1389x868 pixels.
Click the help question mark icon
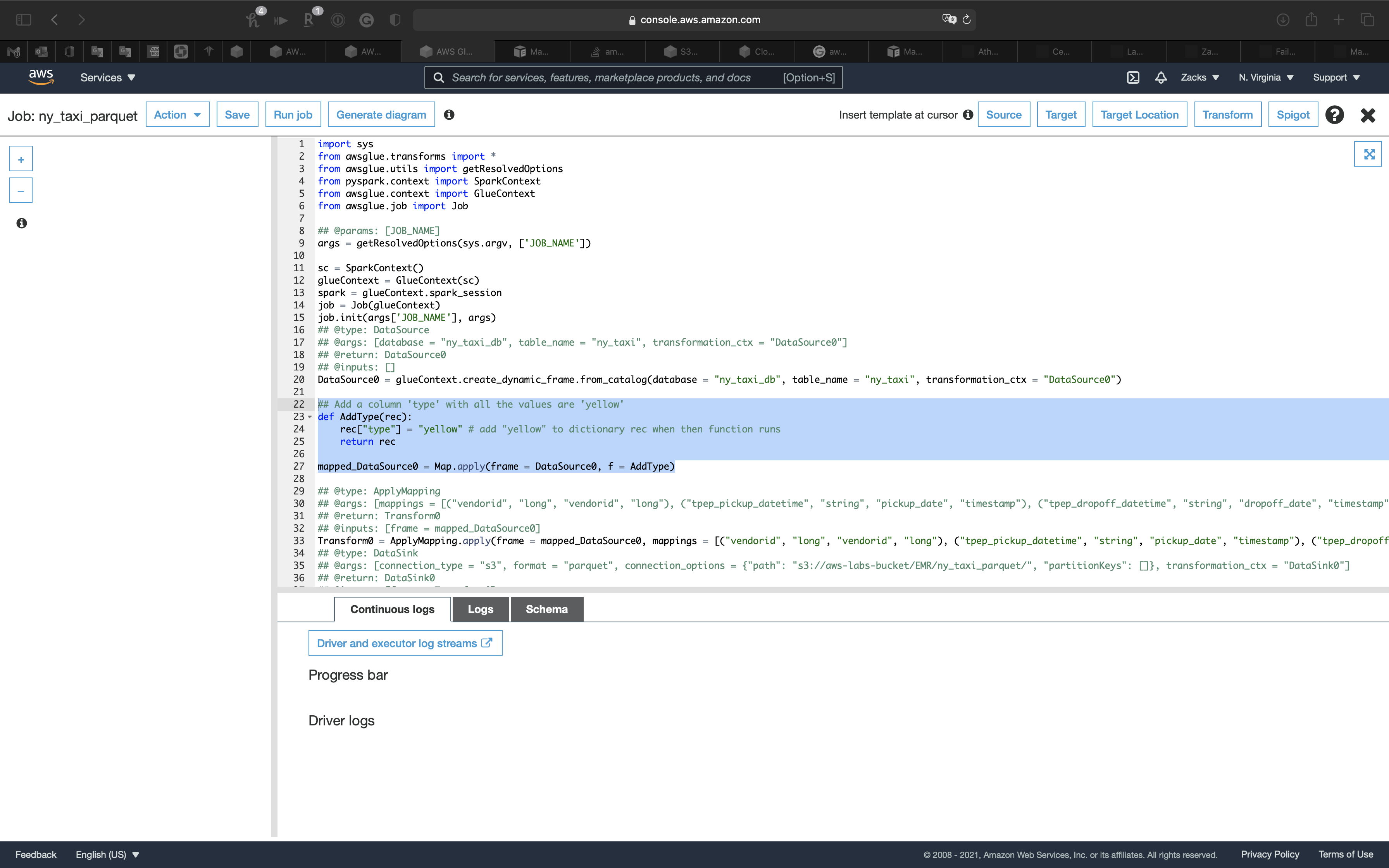[1334, 115]
